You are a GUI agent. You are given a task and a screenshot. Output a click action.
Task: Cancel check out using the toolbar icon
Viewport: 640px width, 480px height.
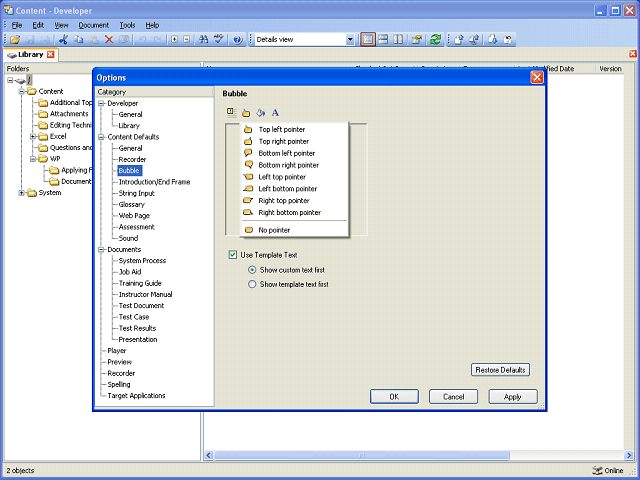pyautogui.click(x=508, y=39)
